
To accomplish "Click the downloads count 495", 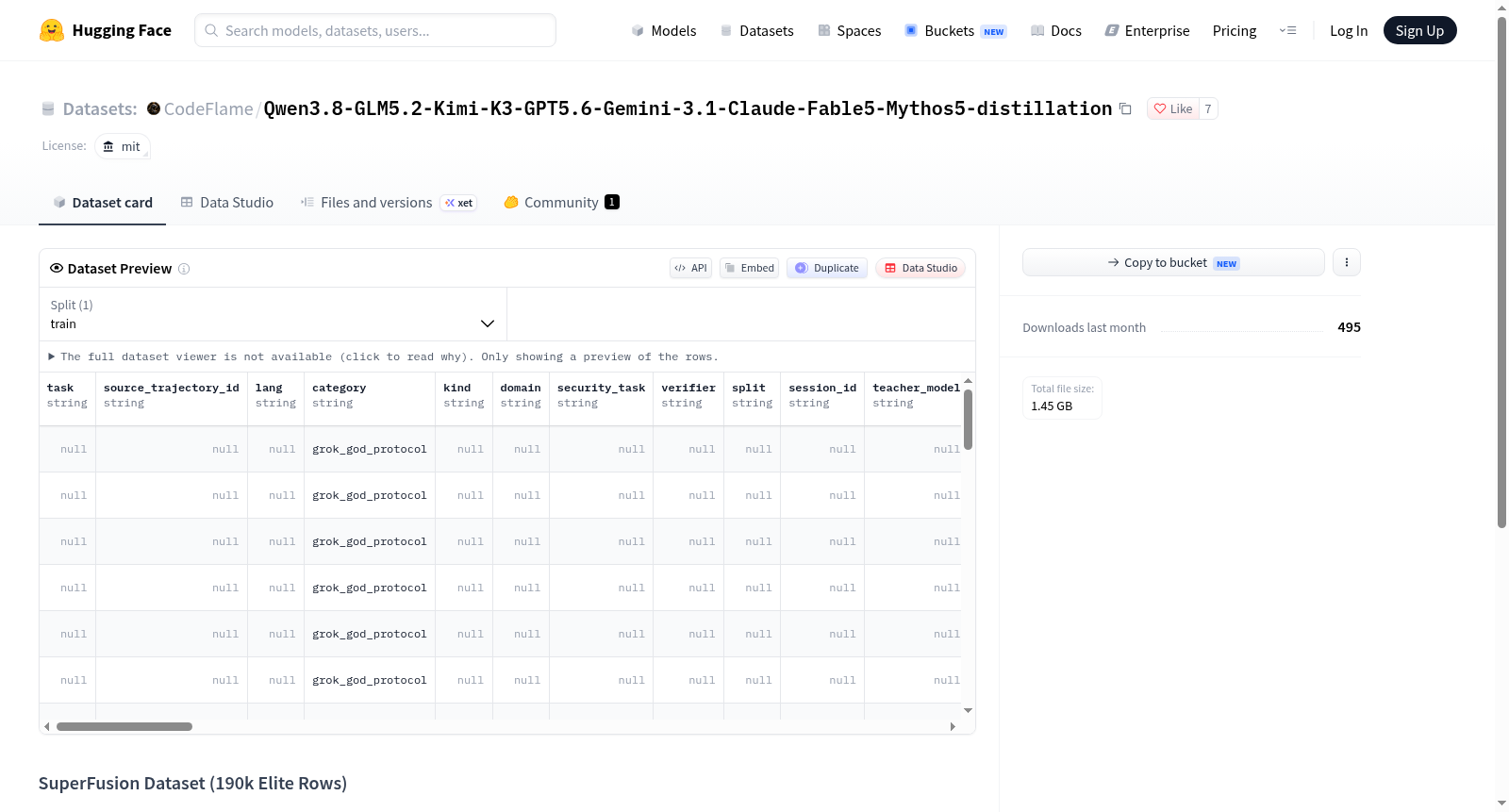I will click(1349, 327).
